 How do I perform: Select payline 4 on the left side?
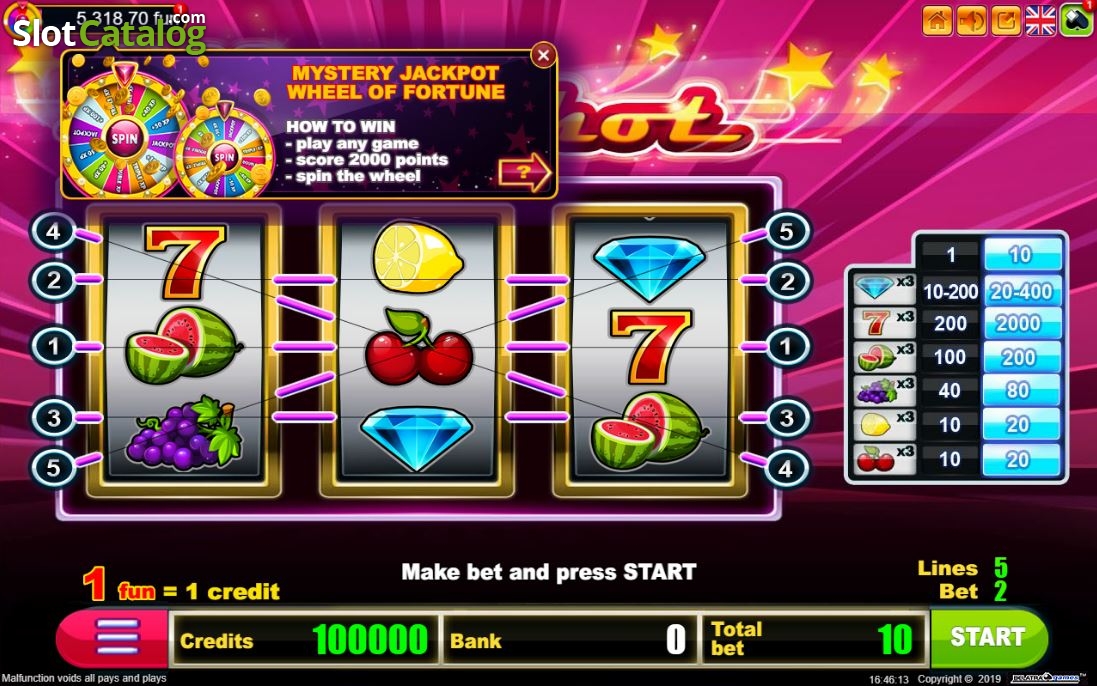pyautogui.click(x=53, y=231)
